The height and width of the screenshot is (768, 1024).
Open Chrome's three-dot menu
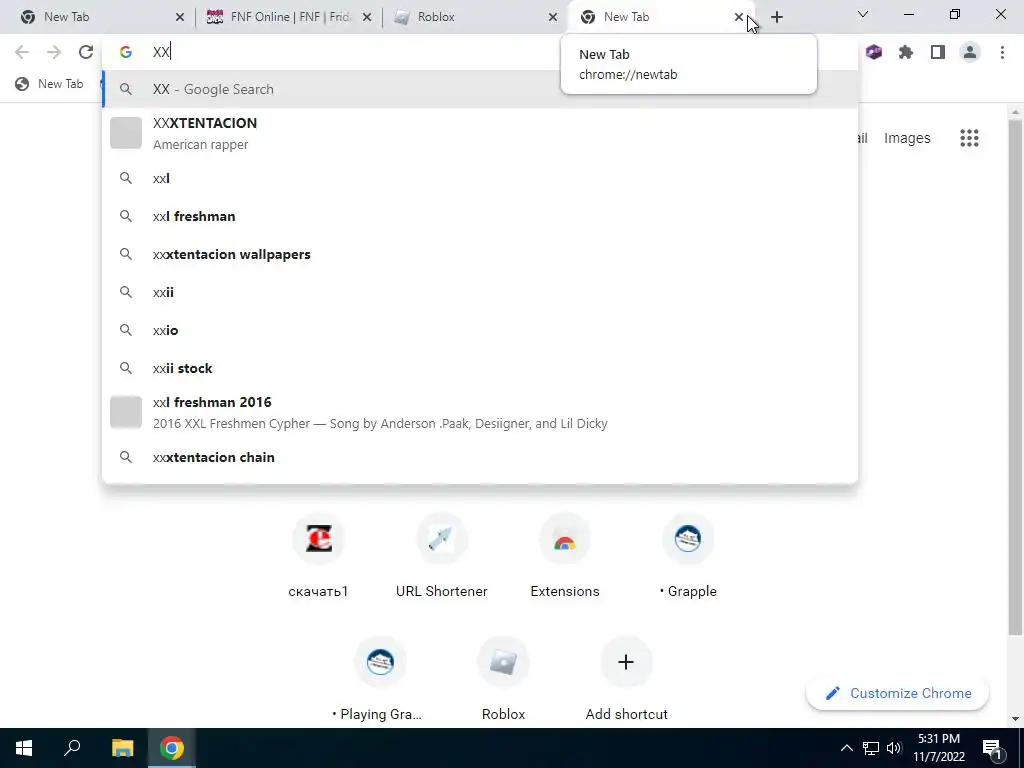tap(1002, 52)
